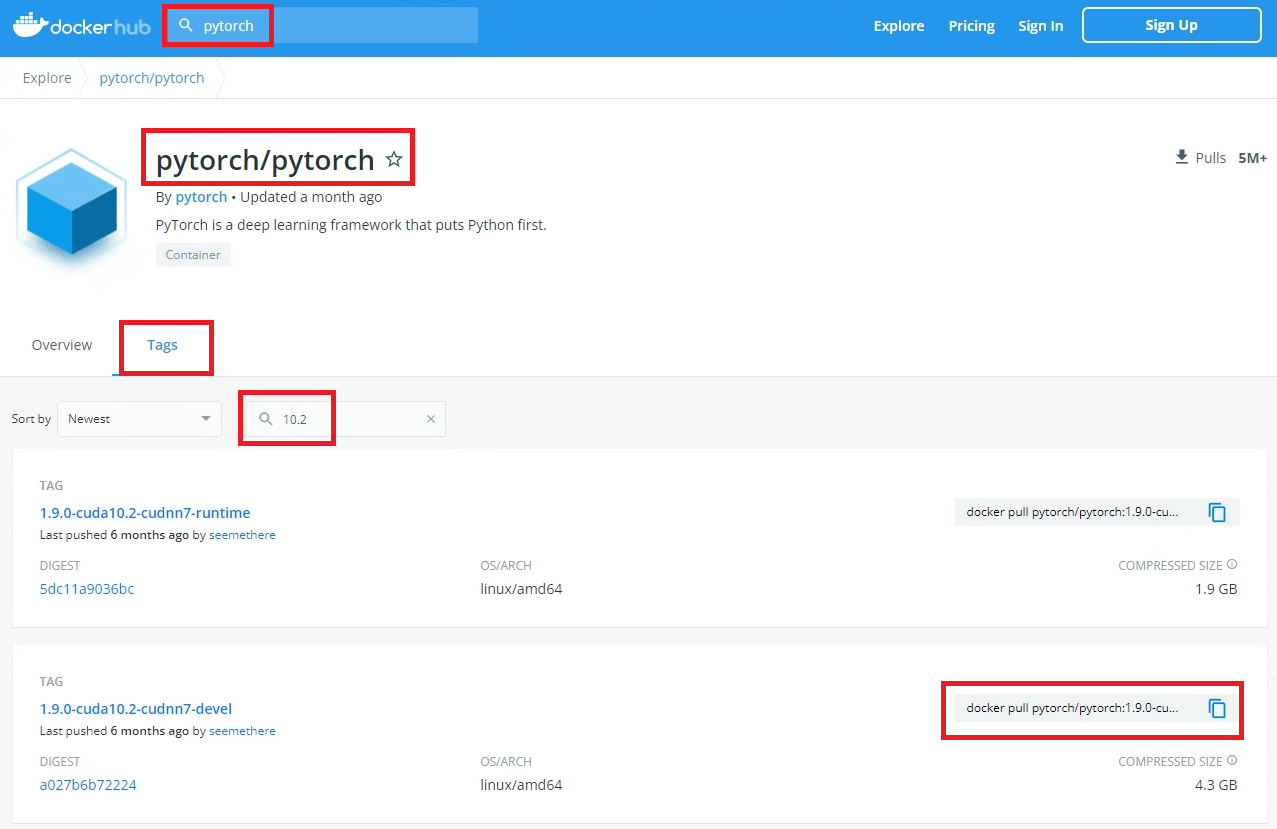The image size is (1277, 829).
Task: Click Explore in the breadcrumb
Action: pos(47,78)
